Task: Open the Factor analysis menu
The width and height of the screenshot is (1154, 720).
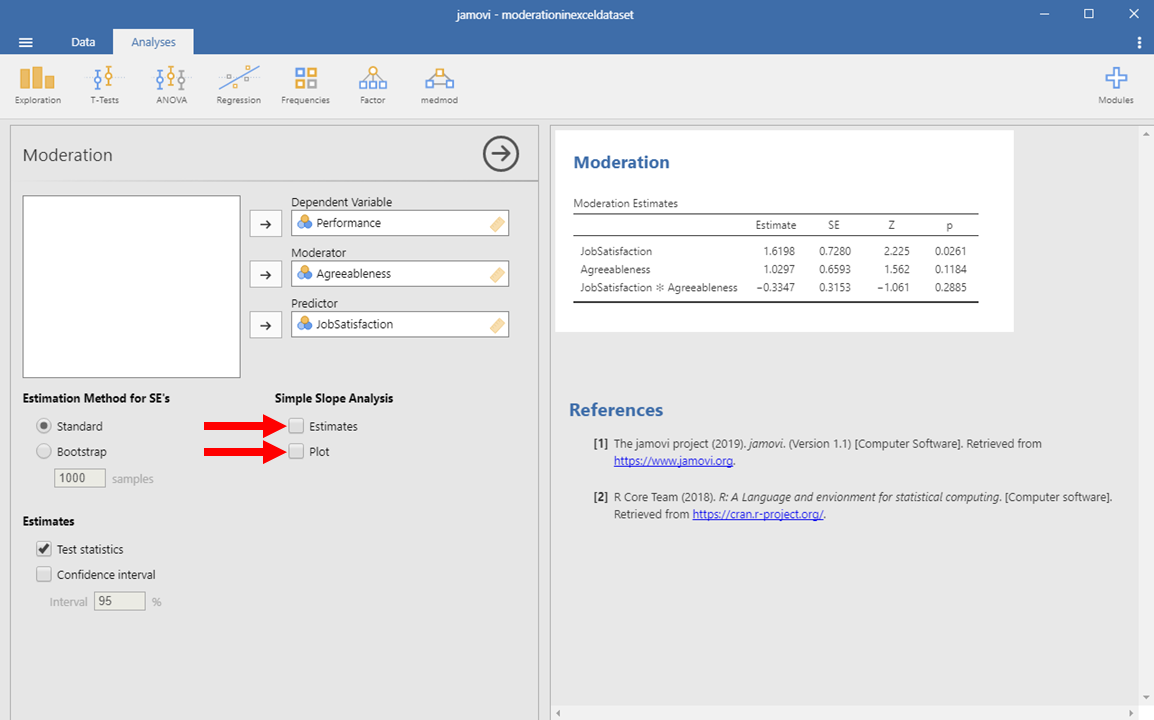Action: (372, 84)
